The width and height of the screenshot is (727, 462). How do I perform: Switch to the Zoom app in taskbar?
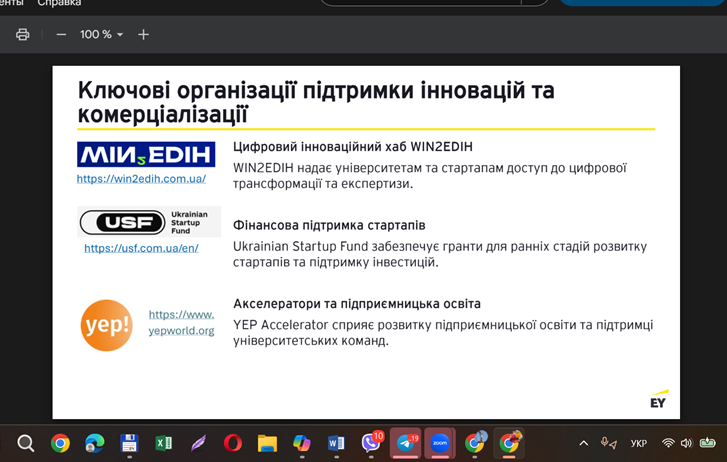point(440,443)
